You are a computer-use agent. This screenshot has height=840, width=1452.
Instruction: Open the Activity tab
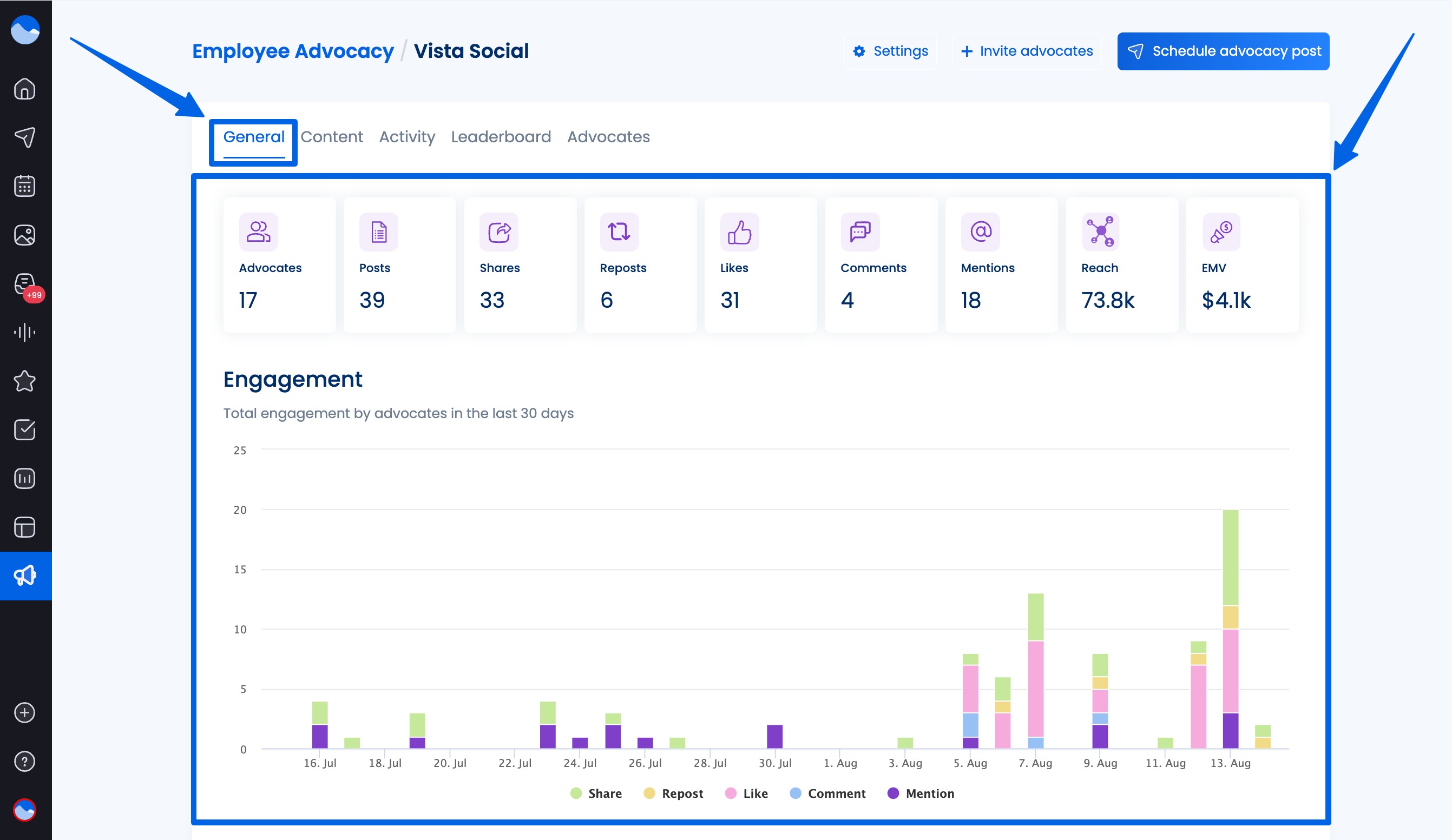pyautogui.click(x=407, y=136)
